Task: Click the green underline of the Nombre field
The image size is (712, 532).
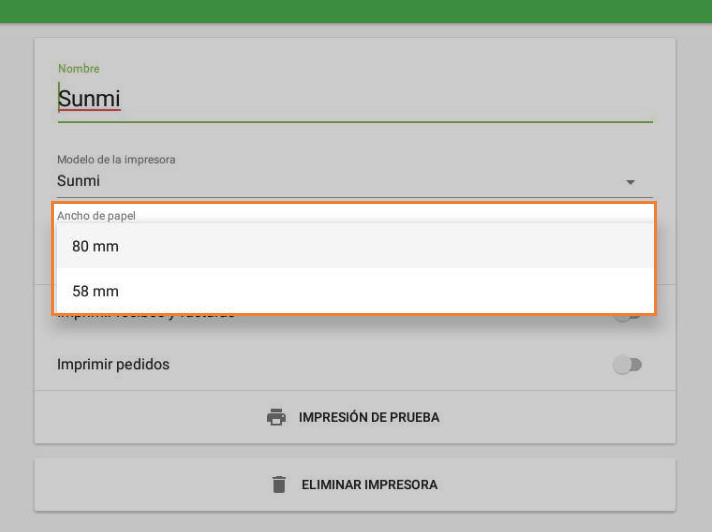Action: click(x=355, y=122)
